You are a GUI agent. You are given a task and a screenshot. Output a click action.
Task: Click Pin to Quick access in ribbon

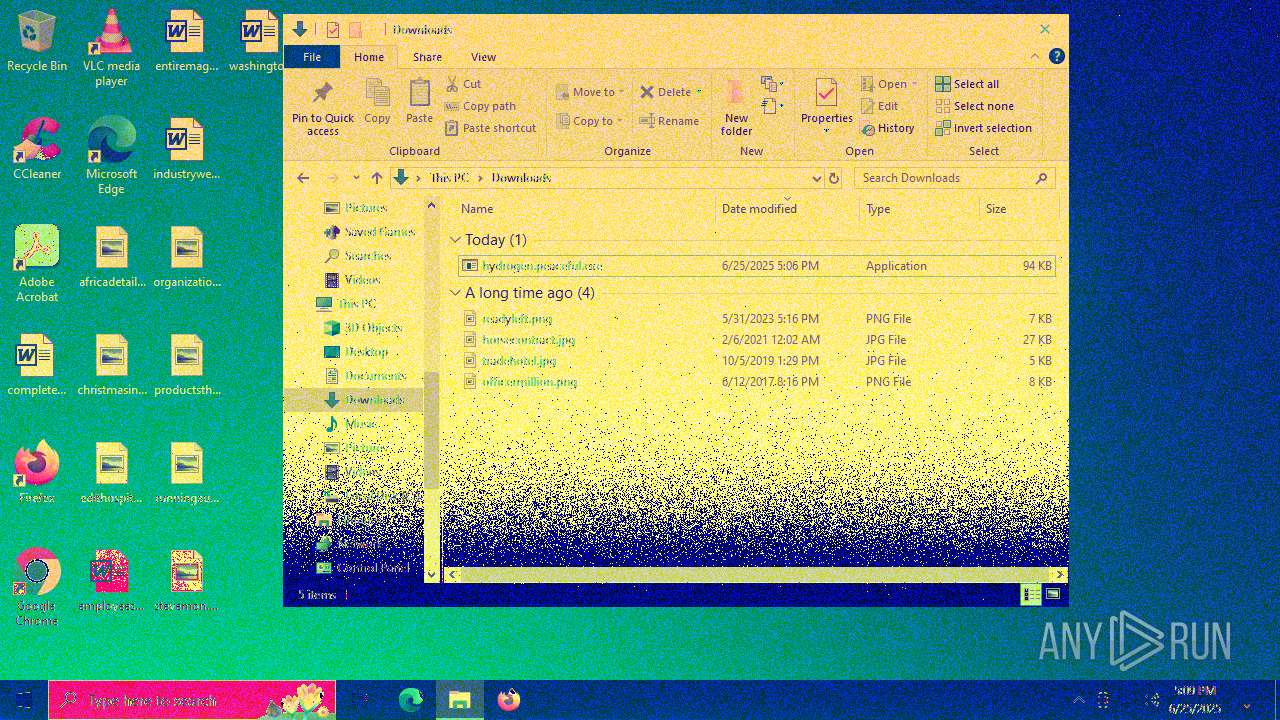[322, 108]
